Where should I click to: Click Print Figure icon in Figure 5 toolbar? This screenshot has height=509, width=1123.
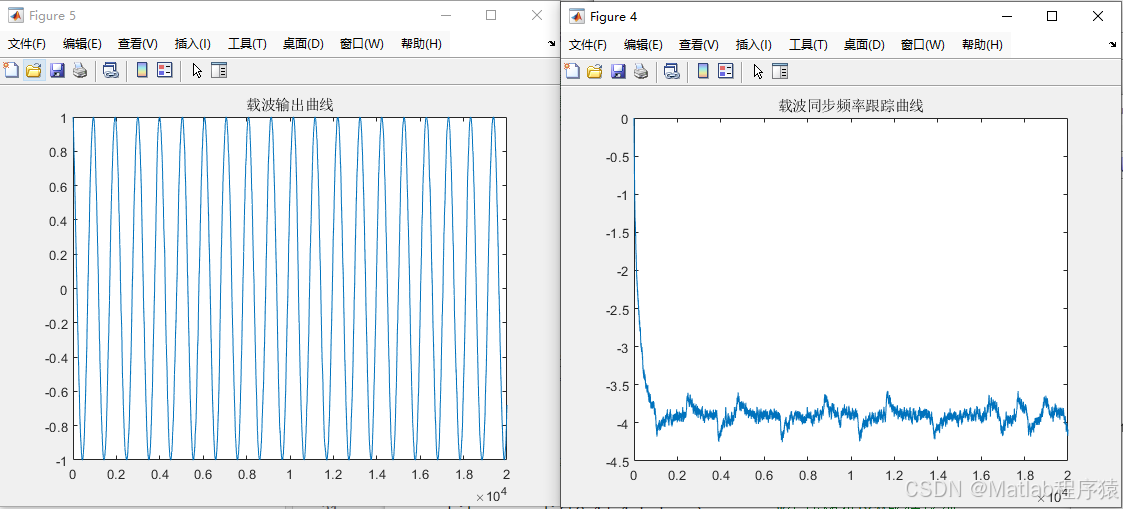pos(80,70)
